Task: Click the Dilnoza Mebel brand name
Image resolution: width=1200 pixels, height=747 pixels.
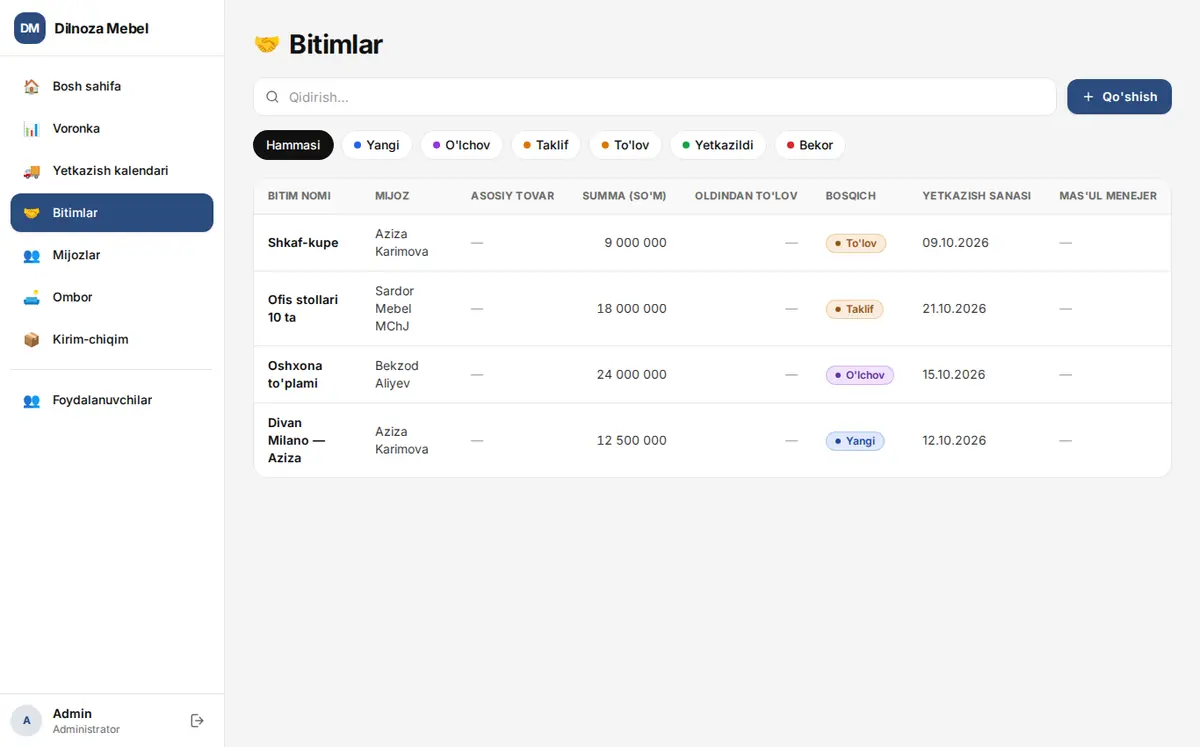Action: point(101,28)
